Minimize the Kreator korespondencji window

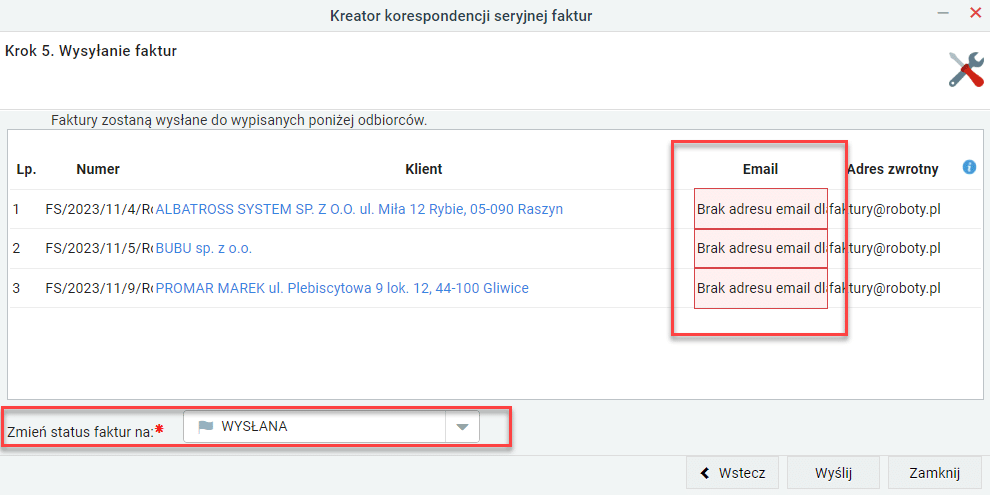(944, 13)
